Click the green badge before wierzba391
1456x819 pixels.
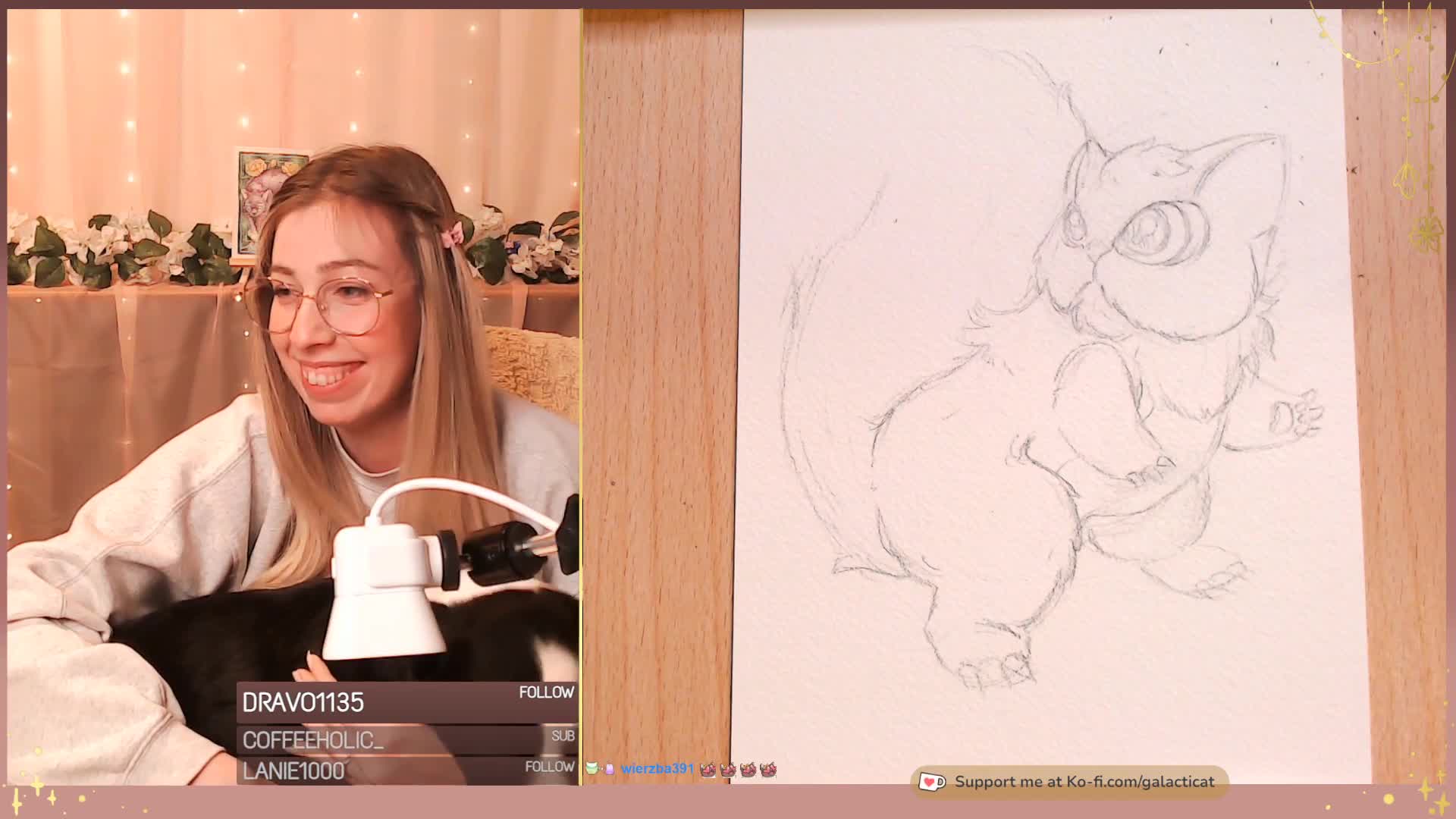591,769
